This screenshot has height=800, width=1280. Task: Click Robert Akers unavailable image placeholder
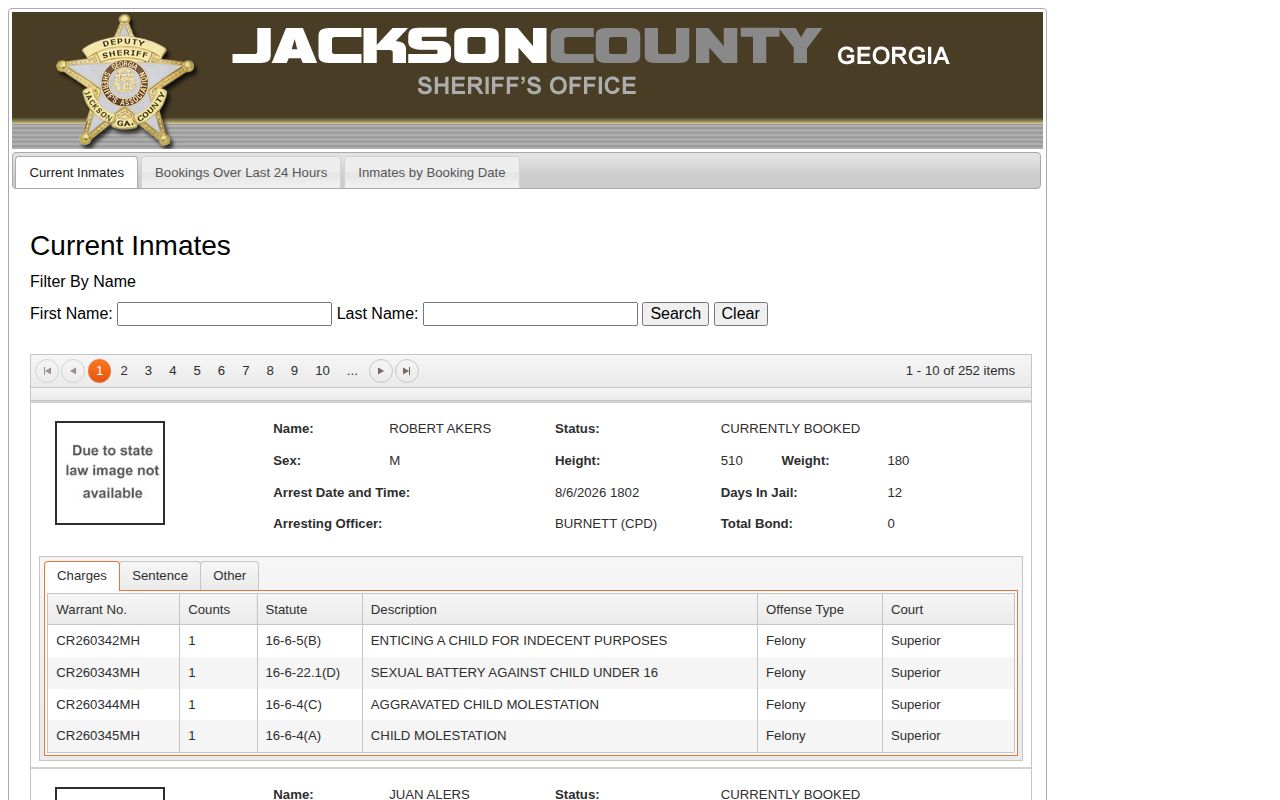click(110, 473)
